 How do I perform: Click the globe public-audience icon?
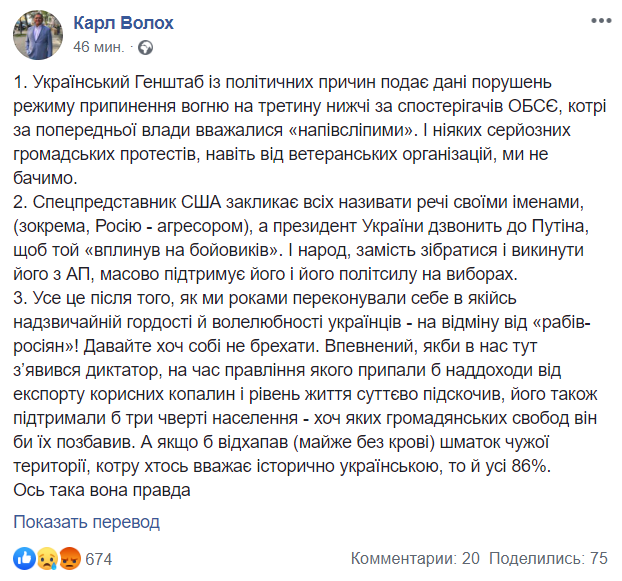click(x=147, y=47)
